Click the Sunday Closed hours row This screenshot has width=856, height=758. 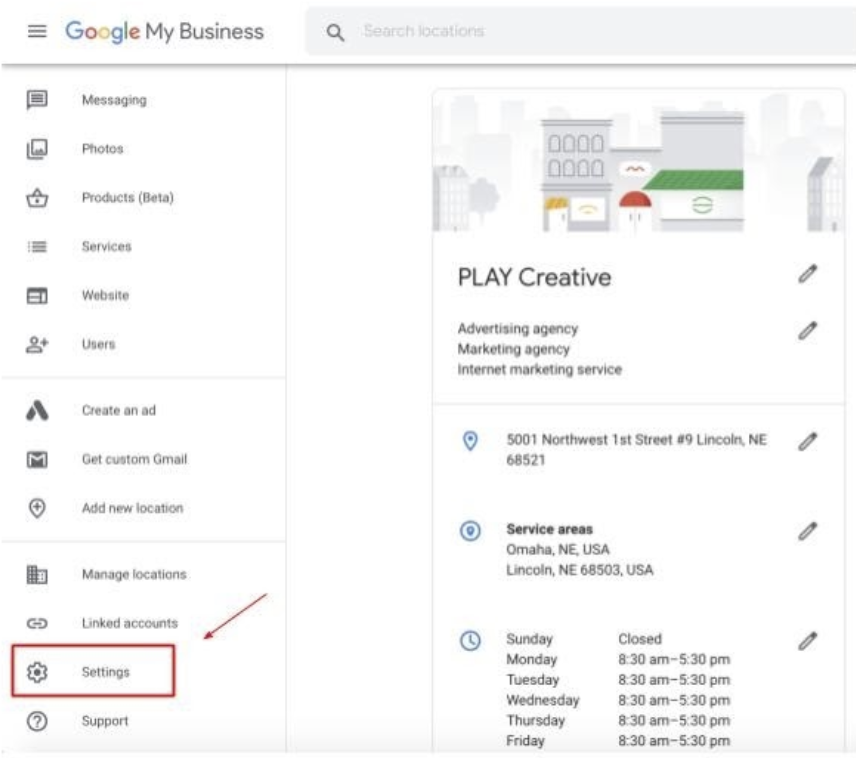point(584,639)
